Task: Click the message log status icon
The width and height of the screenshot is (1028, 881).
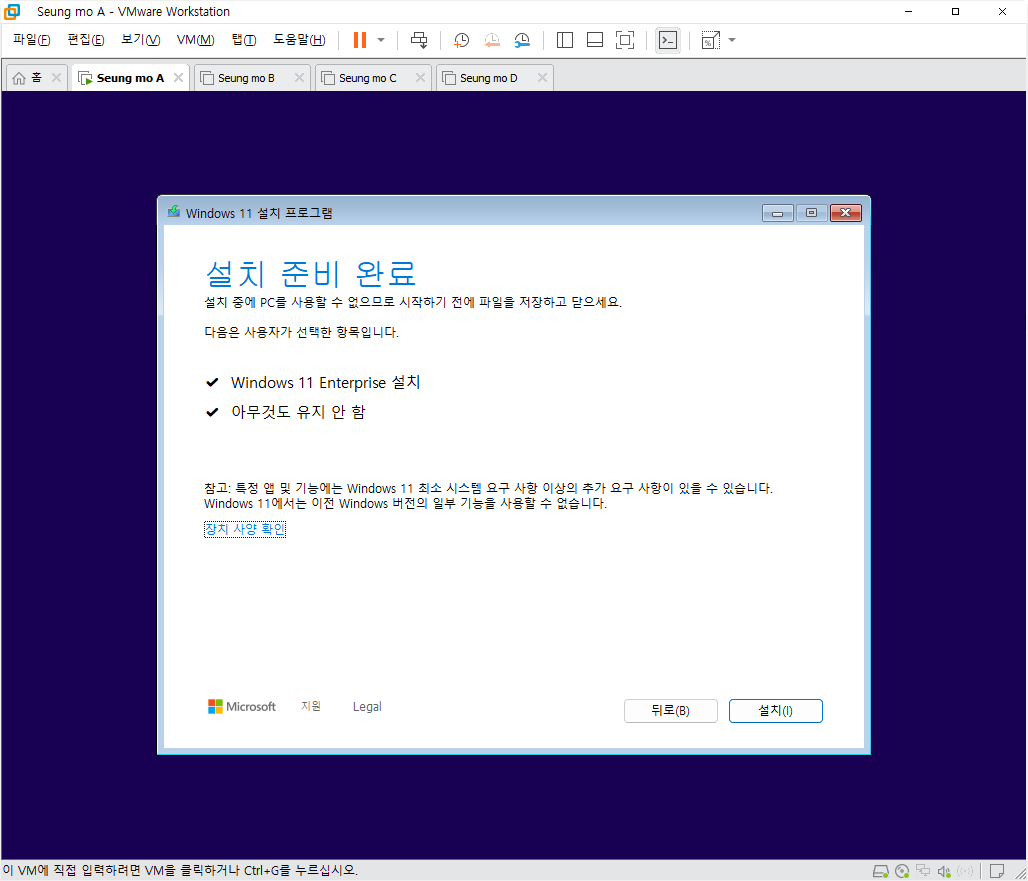Action: pos(997,871)
